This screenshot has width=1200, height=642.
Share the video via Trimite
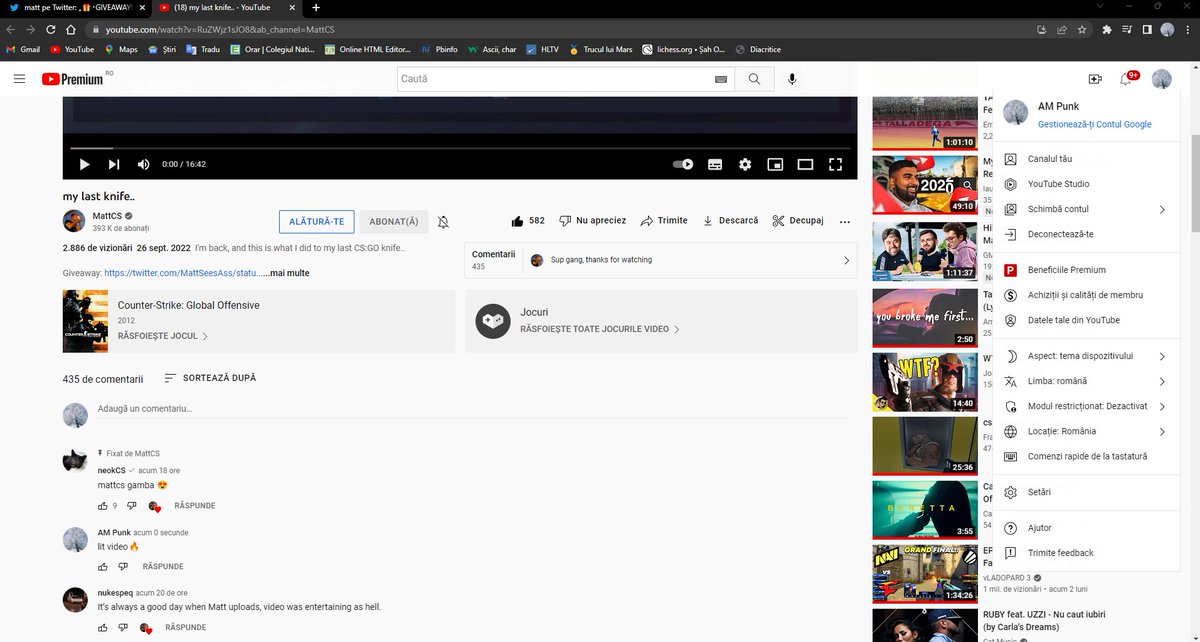coord(664,221)
